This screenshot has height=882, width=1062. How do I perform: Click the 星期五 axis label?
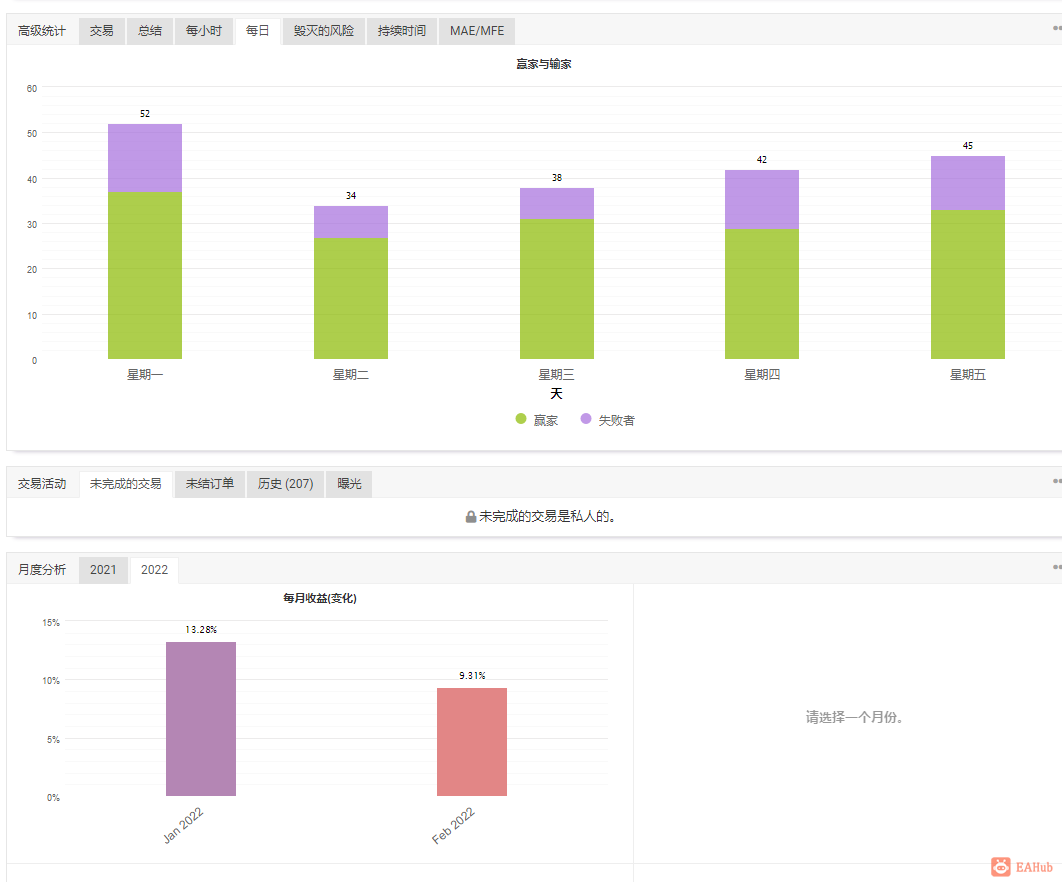click(968, 375)
